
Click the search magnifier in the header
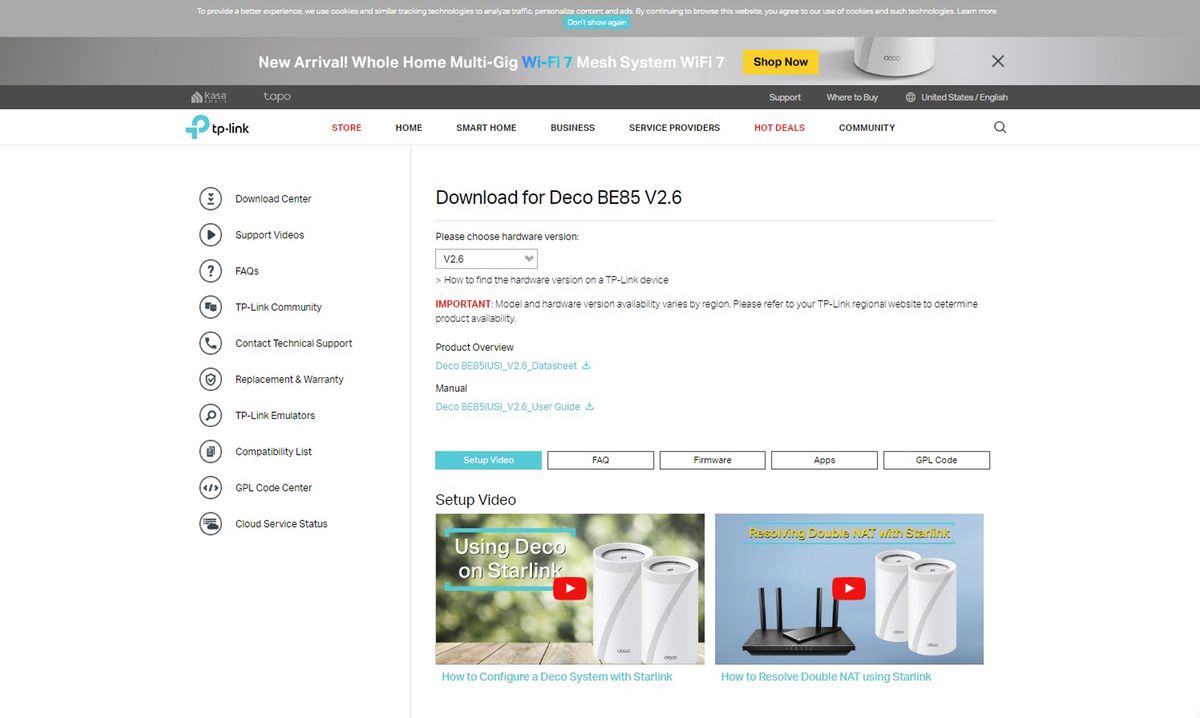pyautogui.click(x=1000, y=128)
